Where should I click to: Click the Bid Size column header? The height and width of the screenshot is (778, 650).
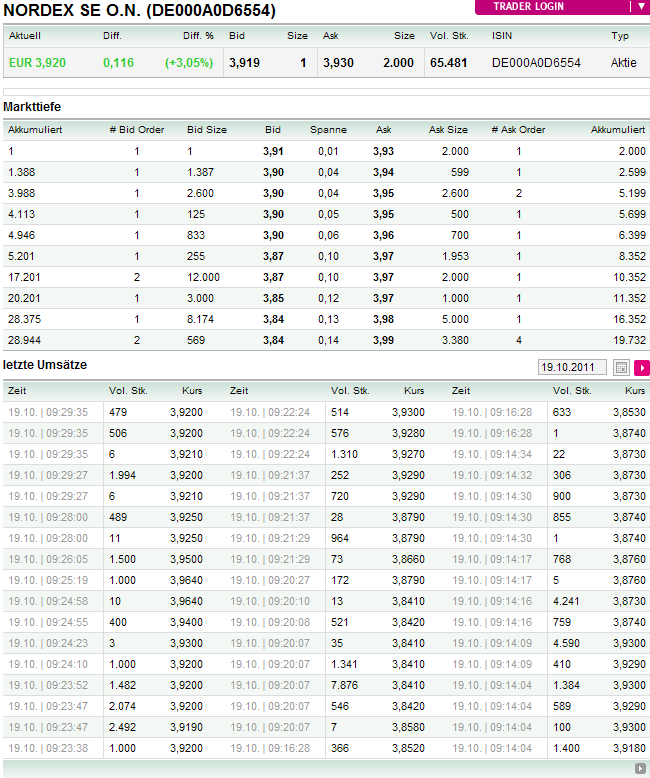click(x=206, y=130)
